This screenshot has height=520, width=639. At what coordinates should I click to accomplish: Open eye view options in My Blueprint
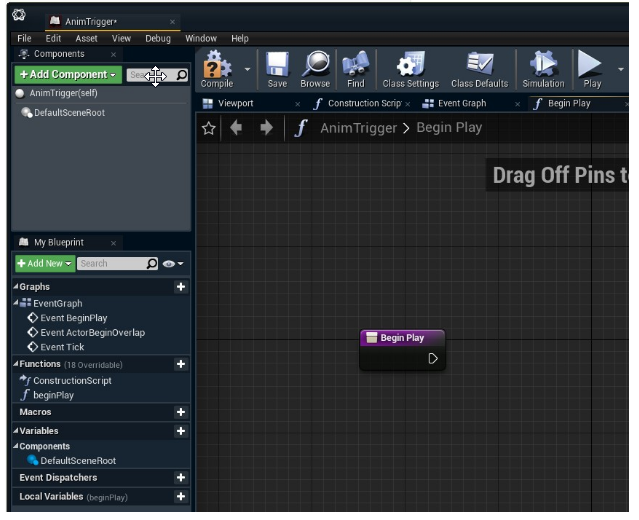coord(173,264)
